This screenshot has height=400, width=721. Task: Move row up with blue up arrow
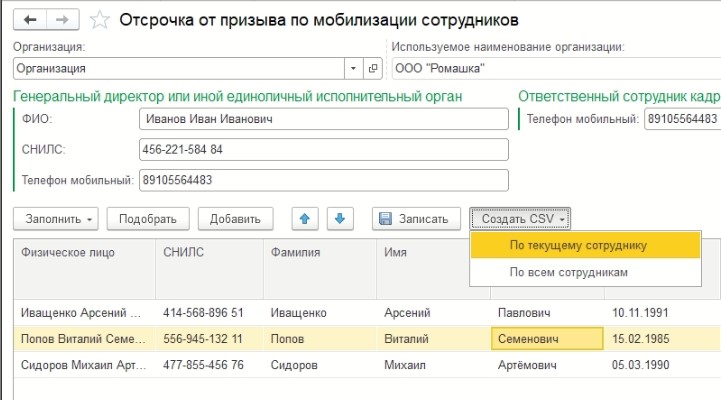click(x=305, y=219)
